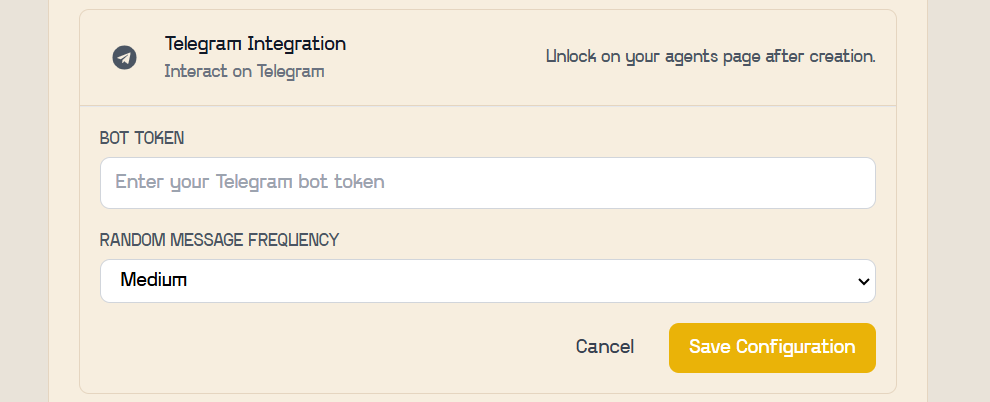Screen dimensions: 990x402
Task: Open the Random Message Frequency dropdown
Action: [x=487, y=281]
